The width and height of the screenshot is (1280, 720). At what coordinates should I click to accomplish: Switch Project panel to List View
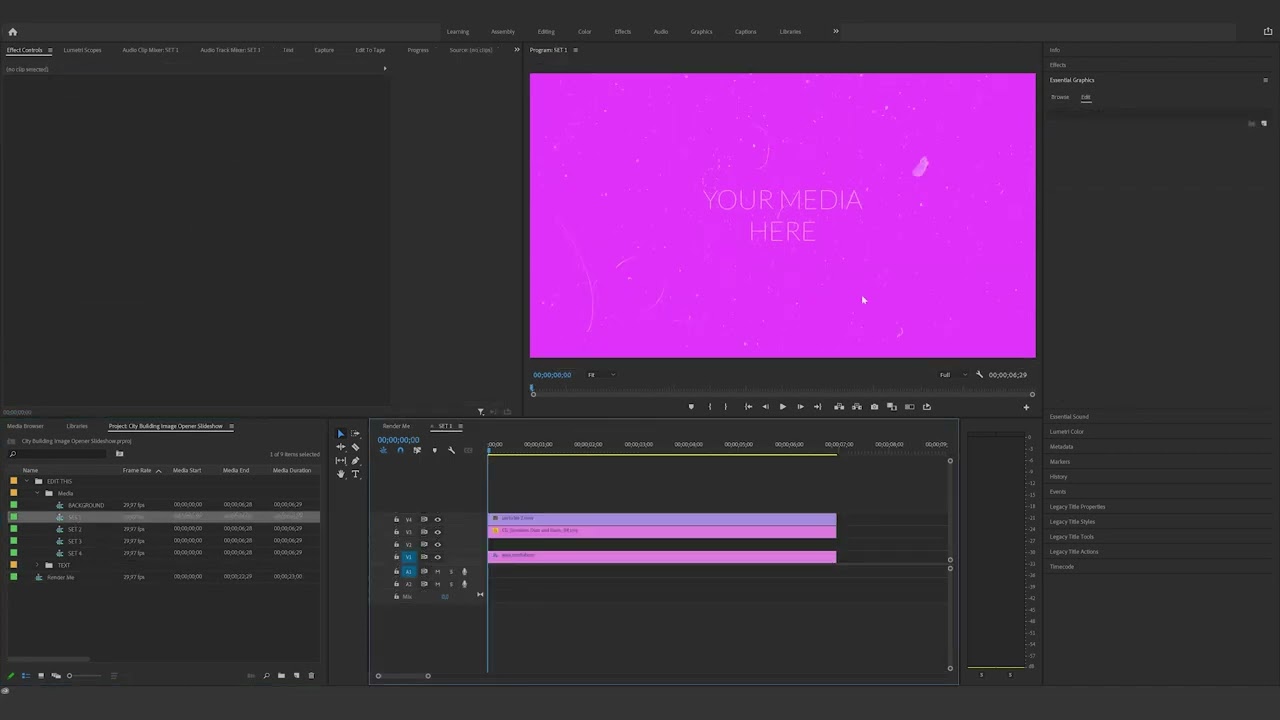26,676
